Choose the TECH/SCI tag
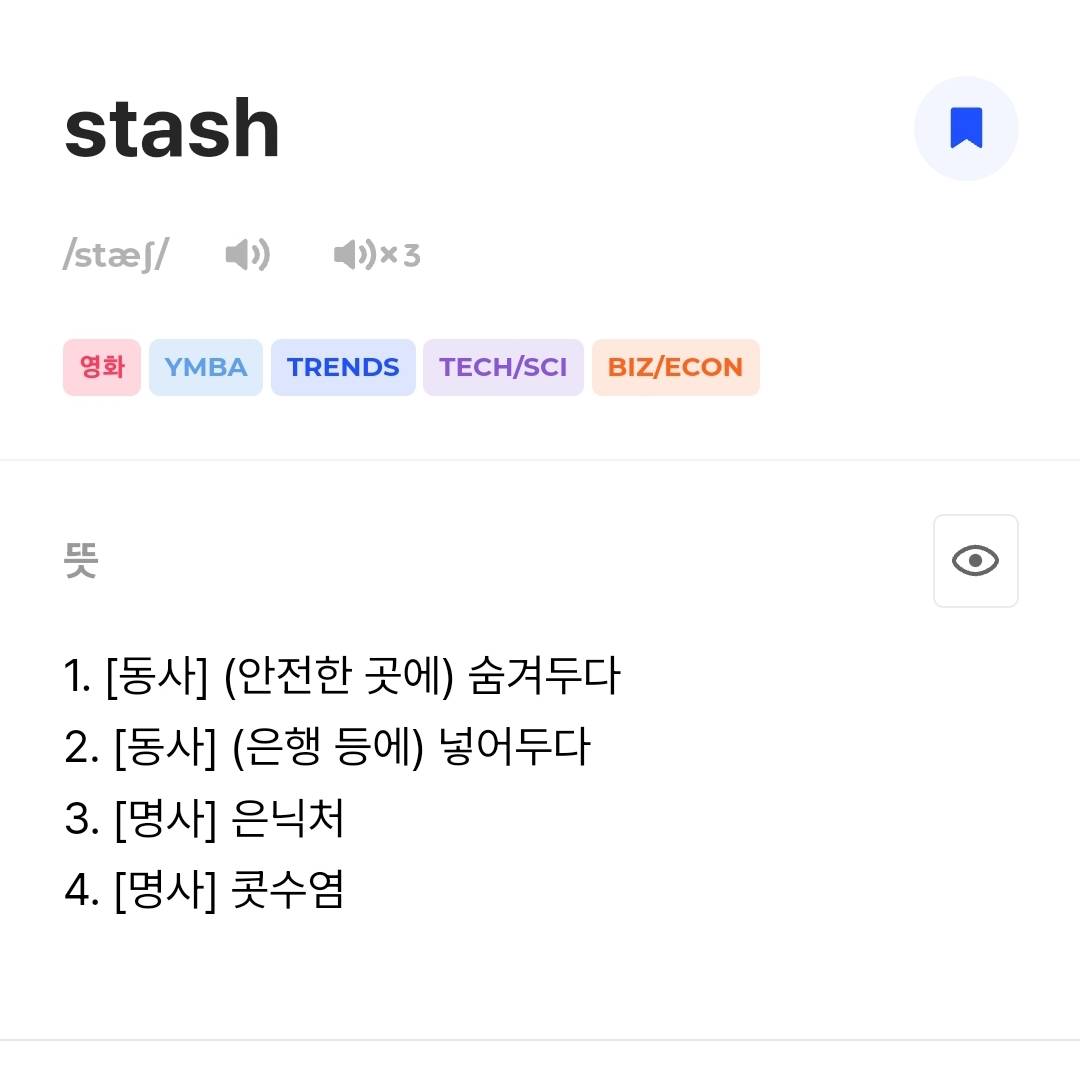This screenshot has height=1078, width=1080. [503, 367]
